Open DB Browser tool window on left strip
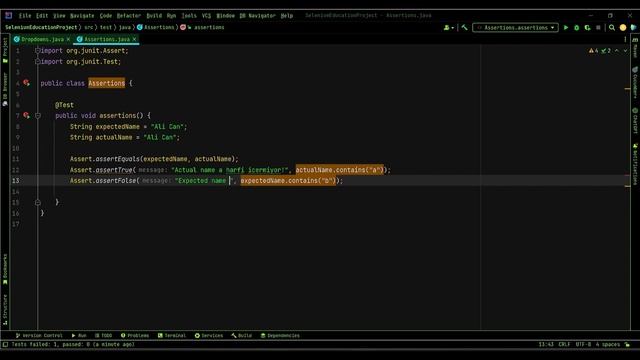 5,89
